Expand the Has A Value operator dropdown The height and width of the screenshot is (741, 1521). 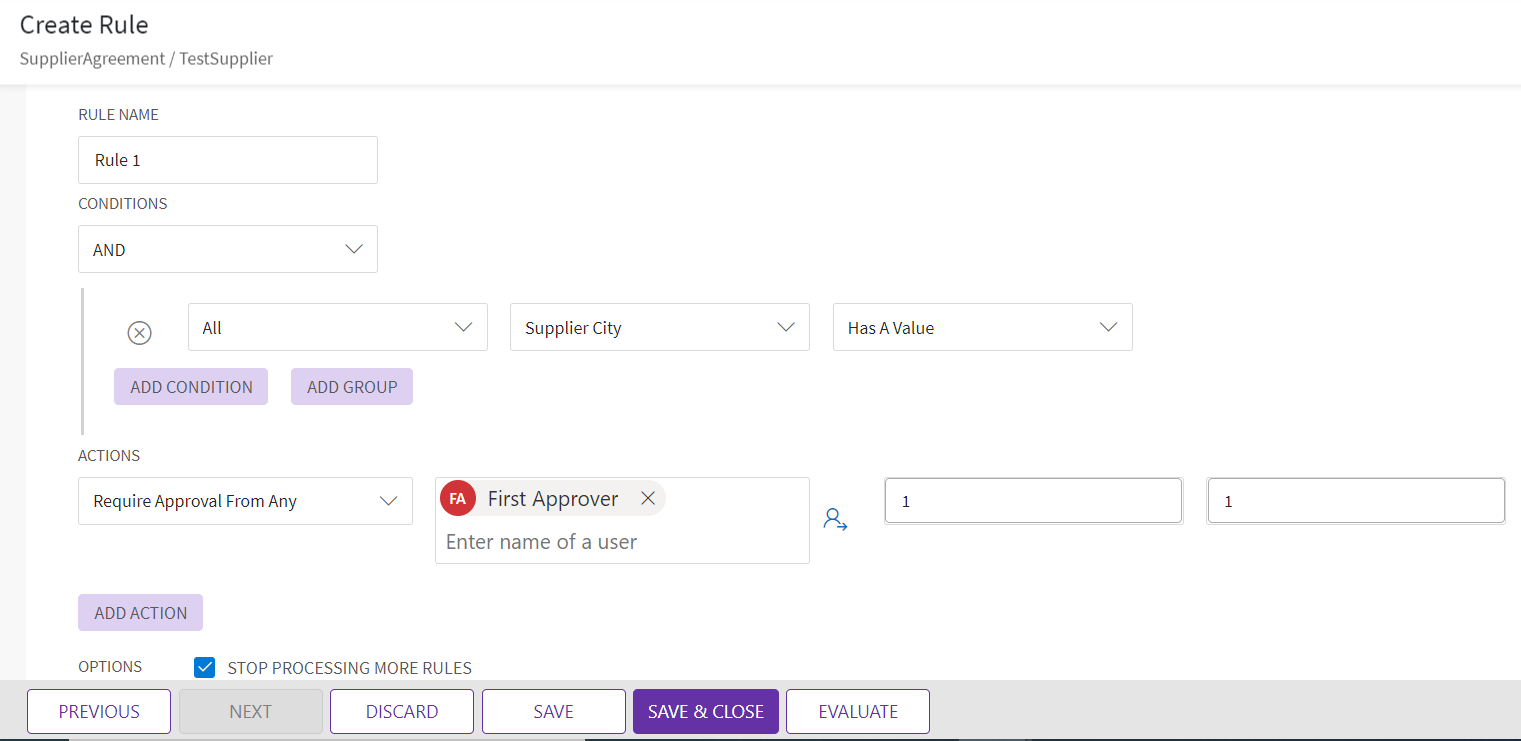[x=982, y=327]
